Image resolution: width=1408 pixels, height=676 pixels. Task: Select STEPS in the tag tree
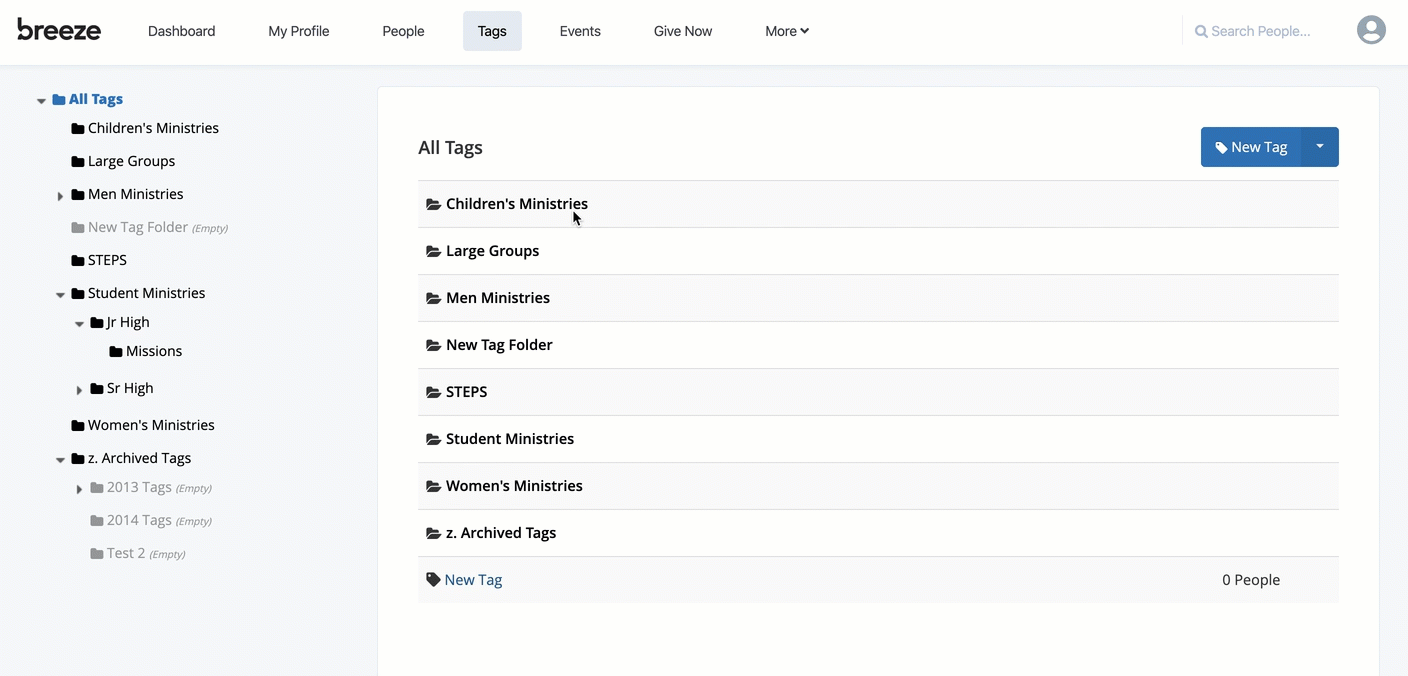click(x=107, y=260)
